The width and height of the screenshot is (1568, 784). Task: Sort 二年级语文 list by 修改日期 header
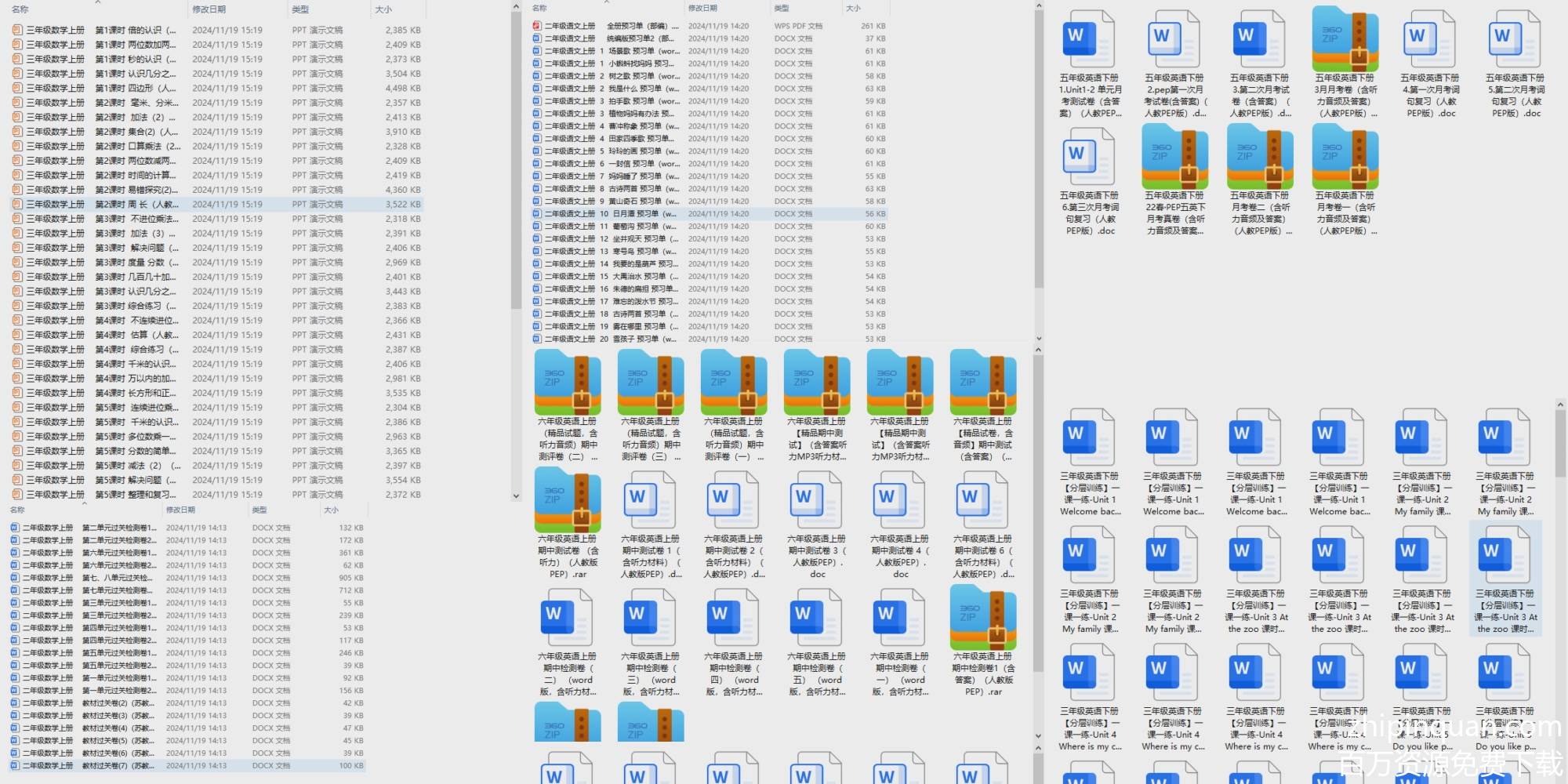coord(702,8)
